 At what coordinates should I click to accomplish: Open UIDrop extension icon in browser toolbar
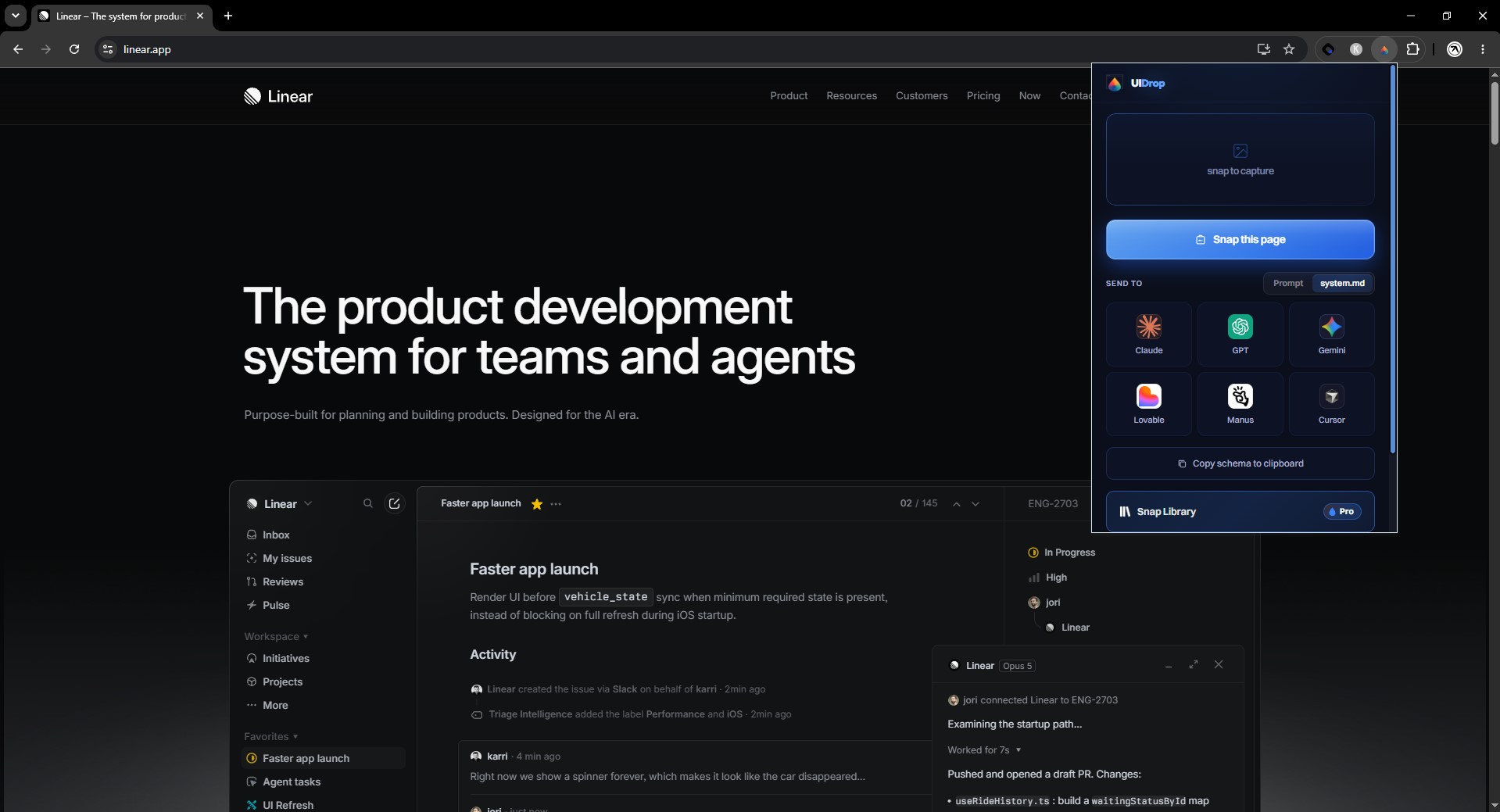(1384, 49)
